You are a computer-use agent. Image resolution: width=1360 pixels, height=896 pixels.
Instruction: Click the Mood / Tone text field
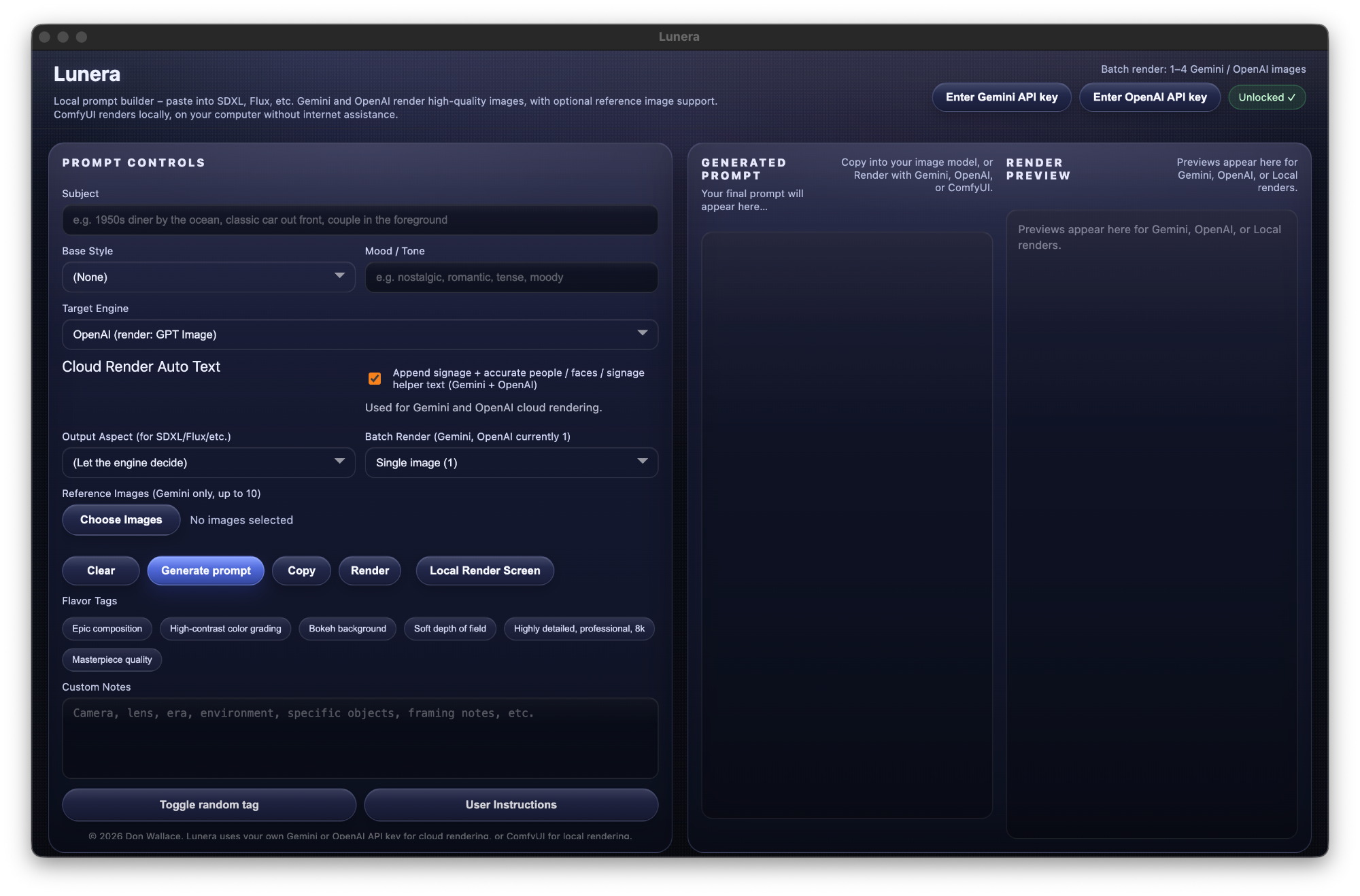tap(511, 277)
